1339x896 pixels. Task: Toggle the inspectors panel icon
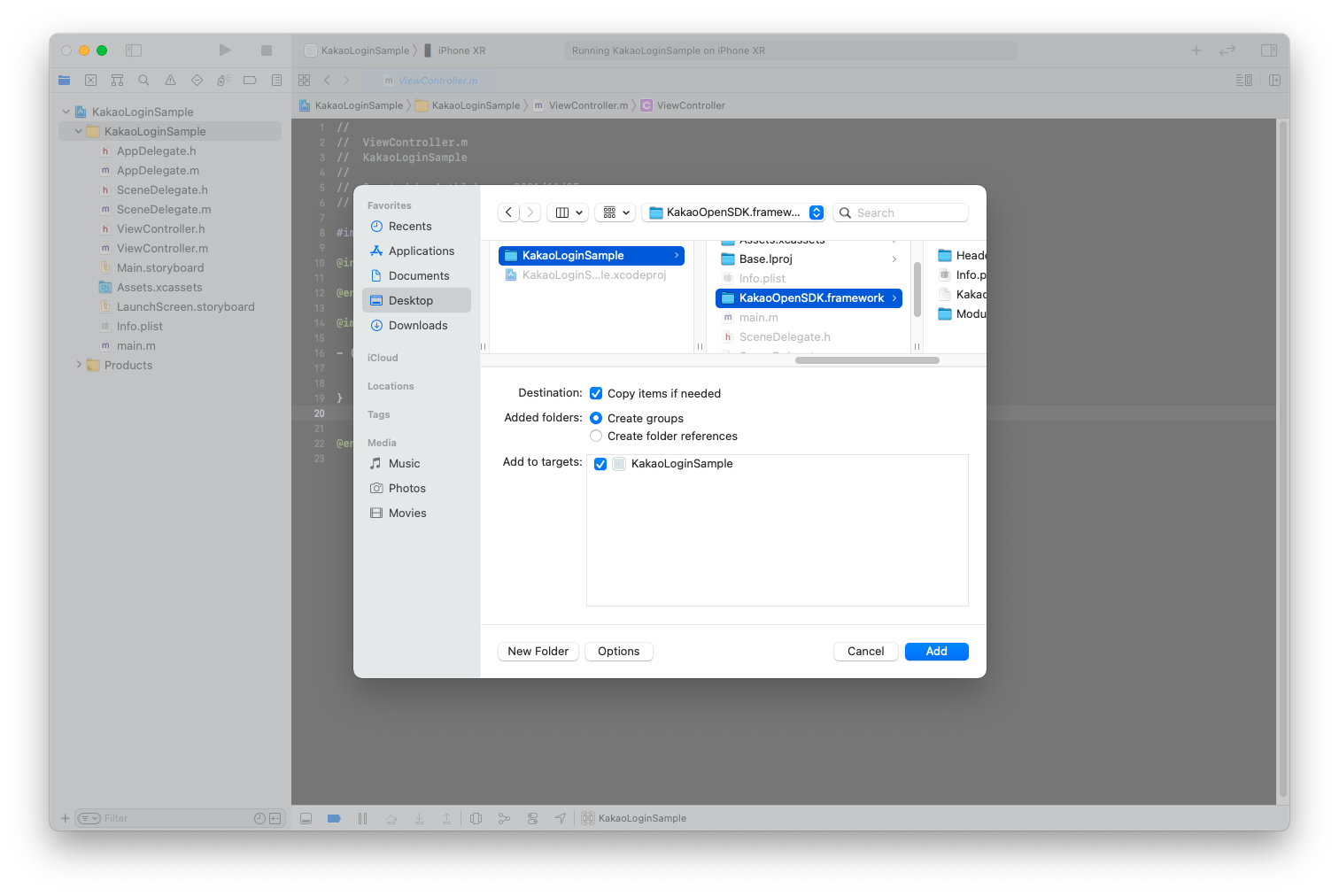pyautogui.click(x=1269, y=50)
